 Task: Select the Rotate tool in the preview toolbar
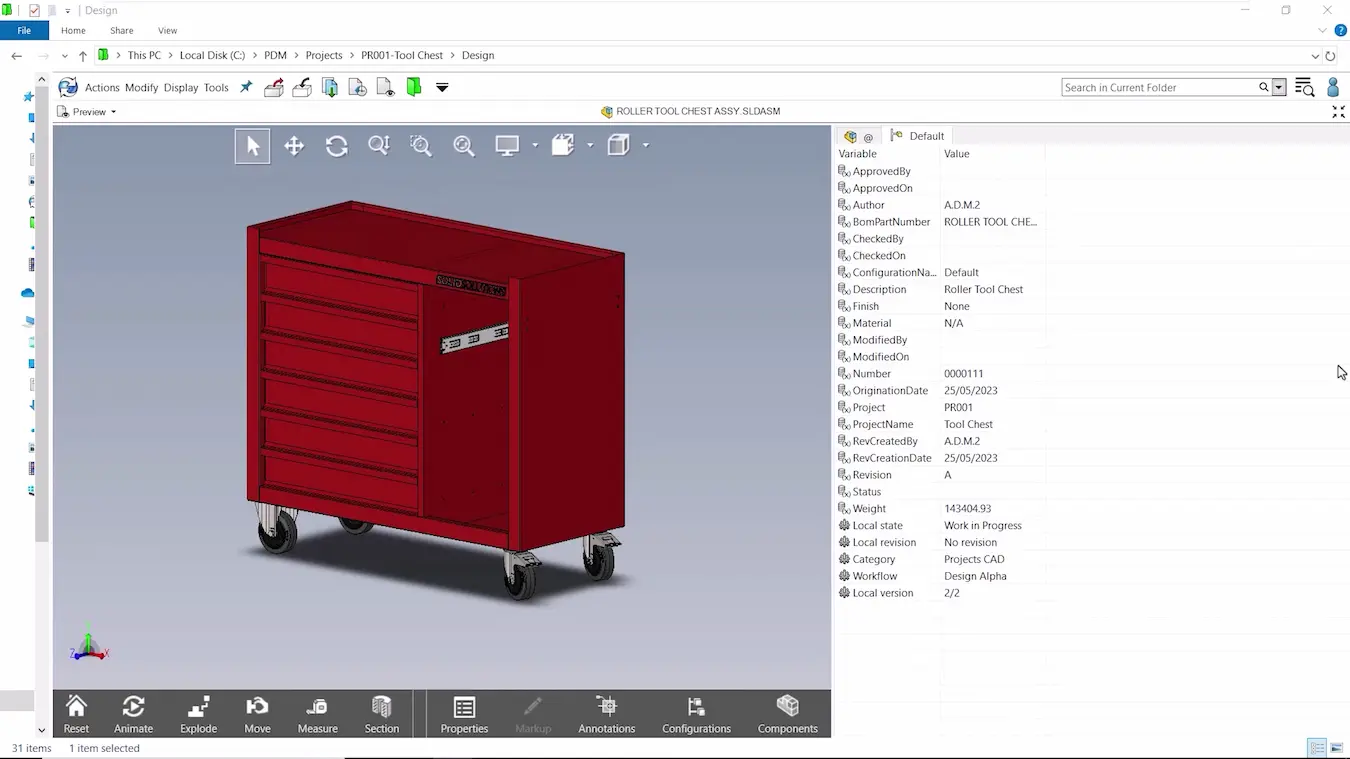point(336,146)
